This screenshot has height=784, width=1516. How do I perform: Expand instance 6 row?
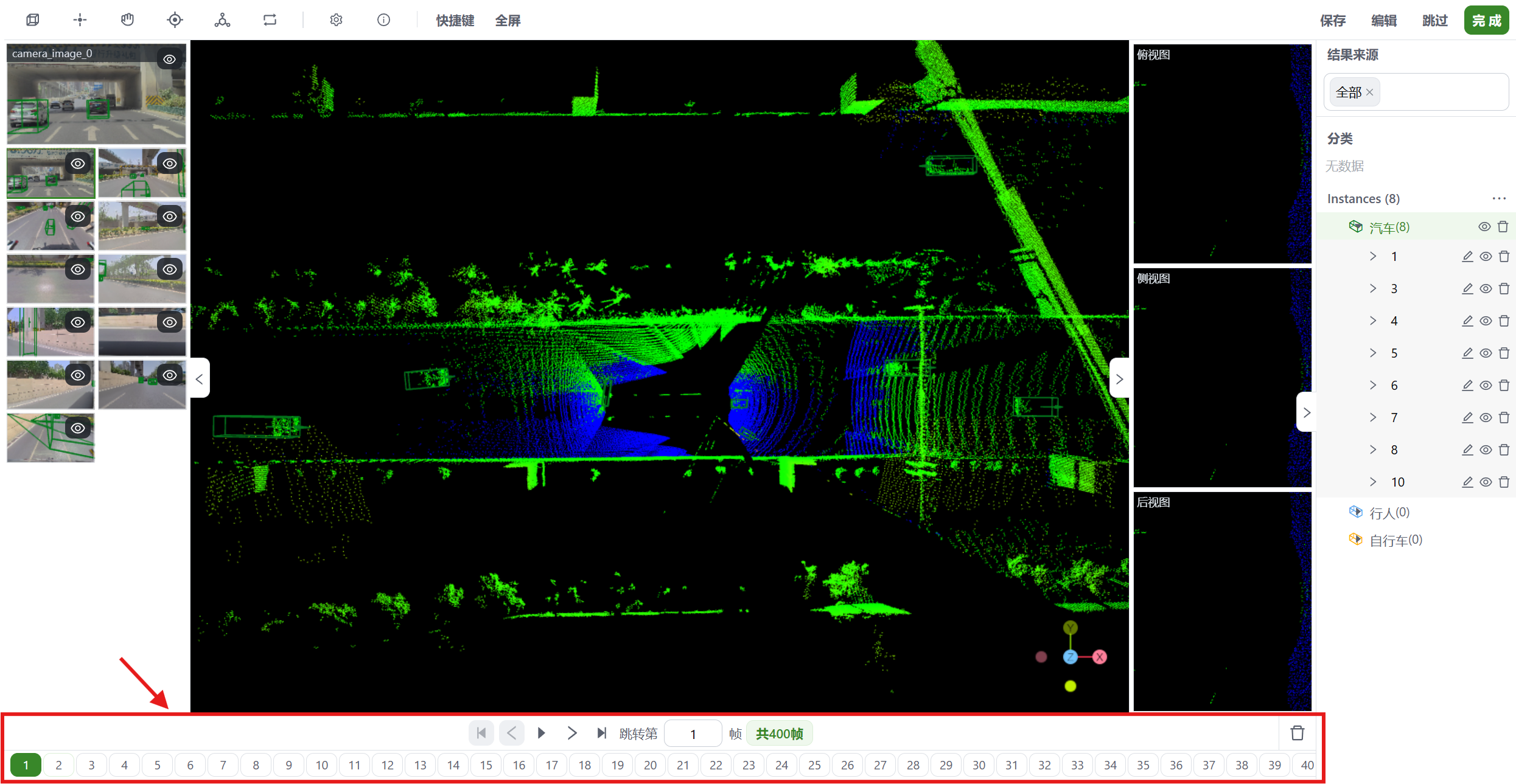point(1372,385)
